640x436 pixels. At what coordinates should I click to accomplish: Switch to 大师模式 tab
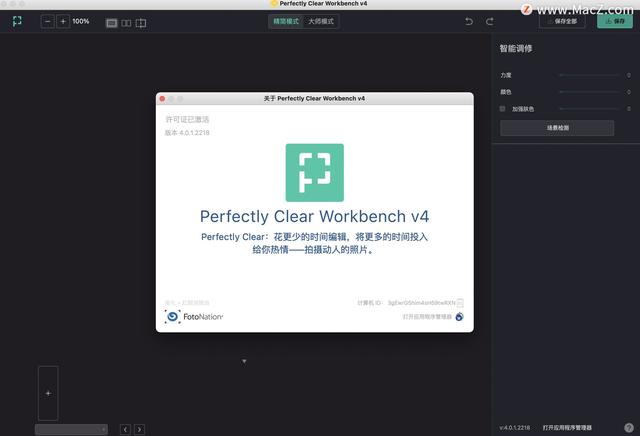coord(321,21)
